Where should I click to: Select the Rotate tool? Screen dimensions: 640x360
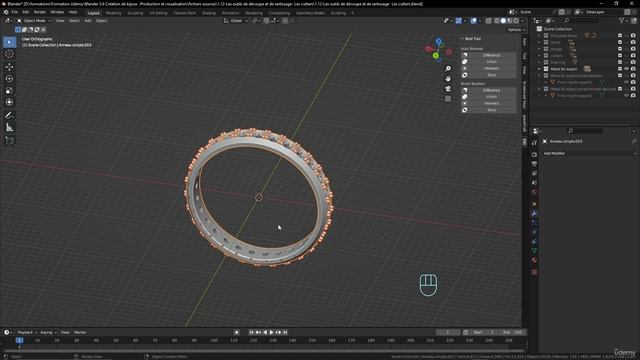pos(9,79)
